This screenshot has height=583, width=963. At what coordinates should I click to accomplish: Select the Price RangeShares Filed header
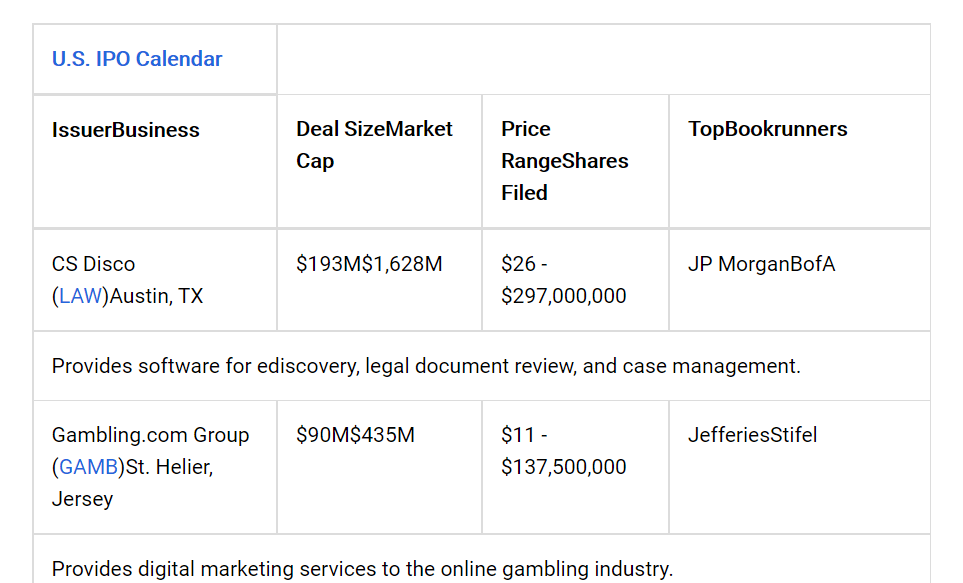[x=575, y=162]
